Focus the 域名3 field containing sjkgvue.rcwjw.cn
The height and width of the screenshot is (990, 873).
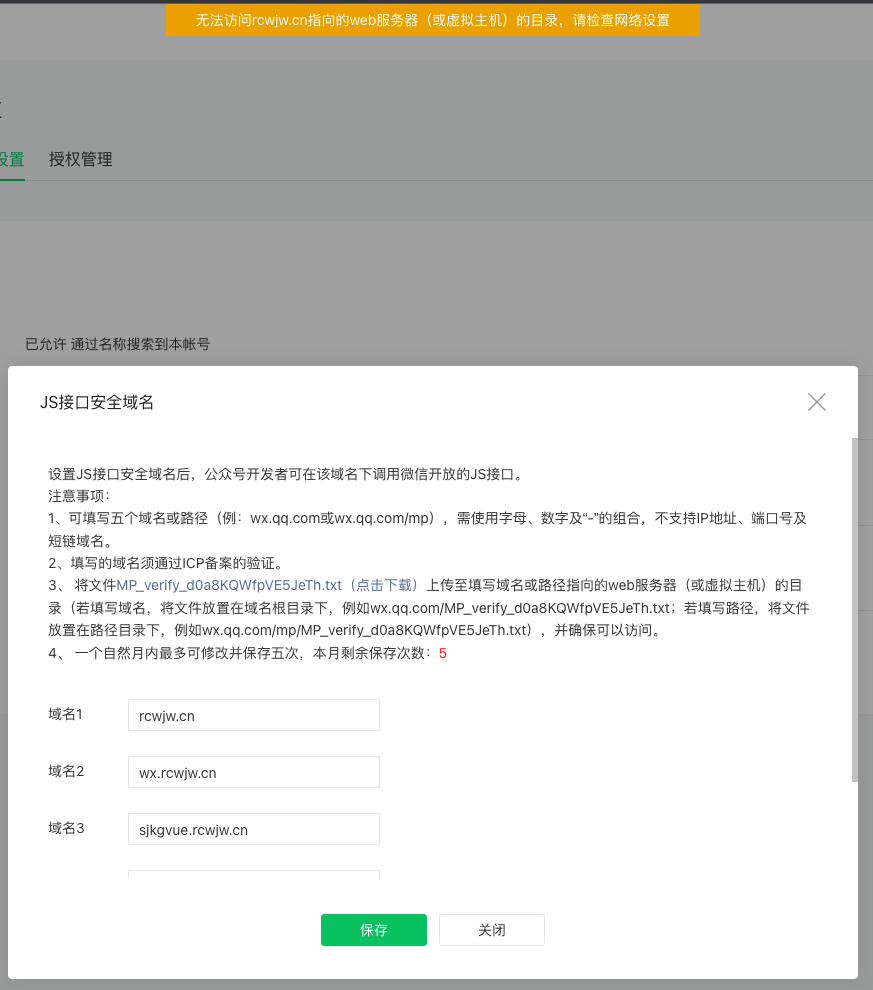pyautogui.click(x=254, y=828)
